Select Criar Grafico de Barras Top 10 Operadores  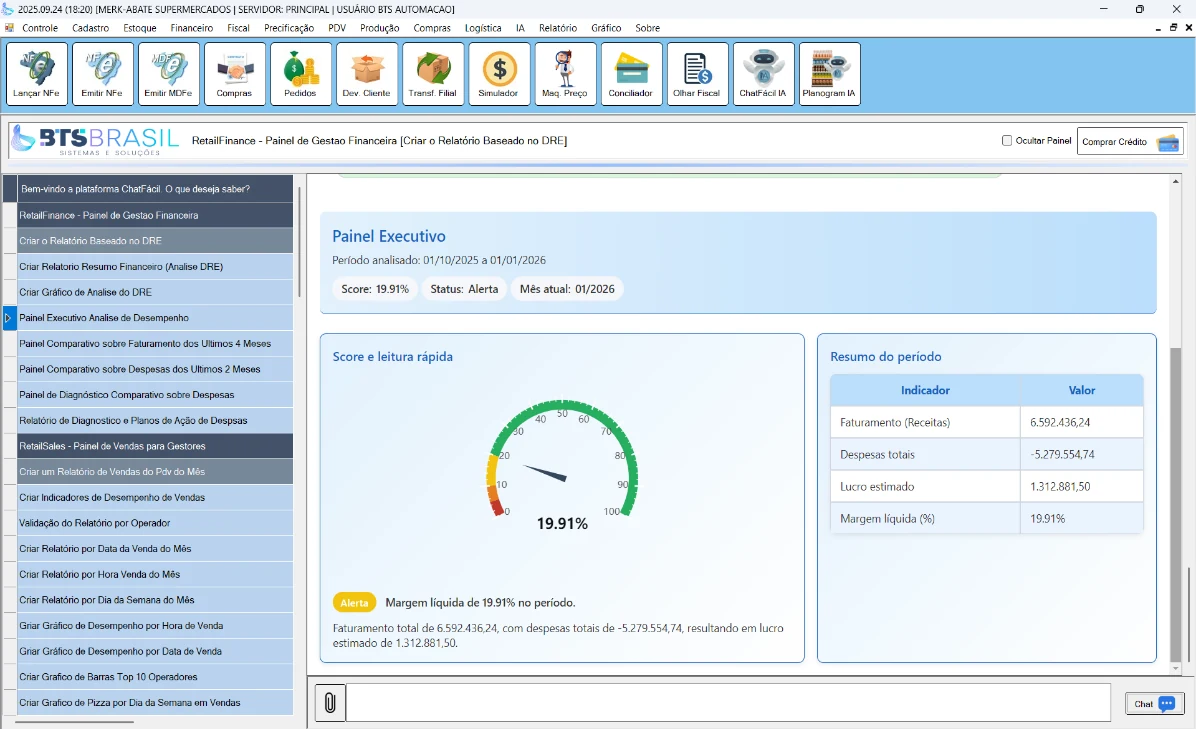(x=156, y=677)
